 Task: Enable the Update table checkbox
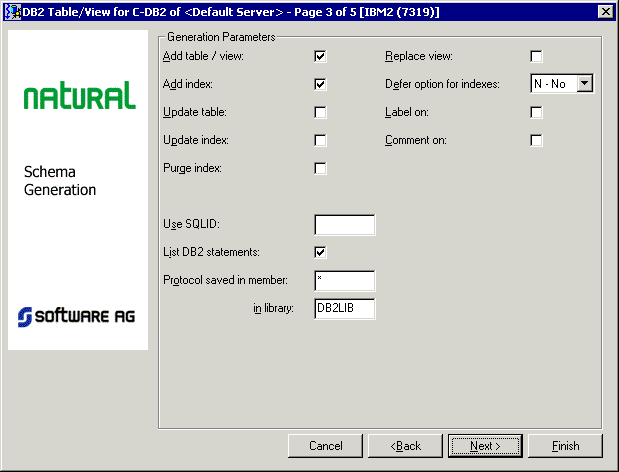coord(320,112)
